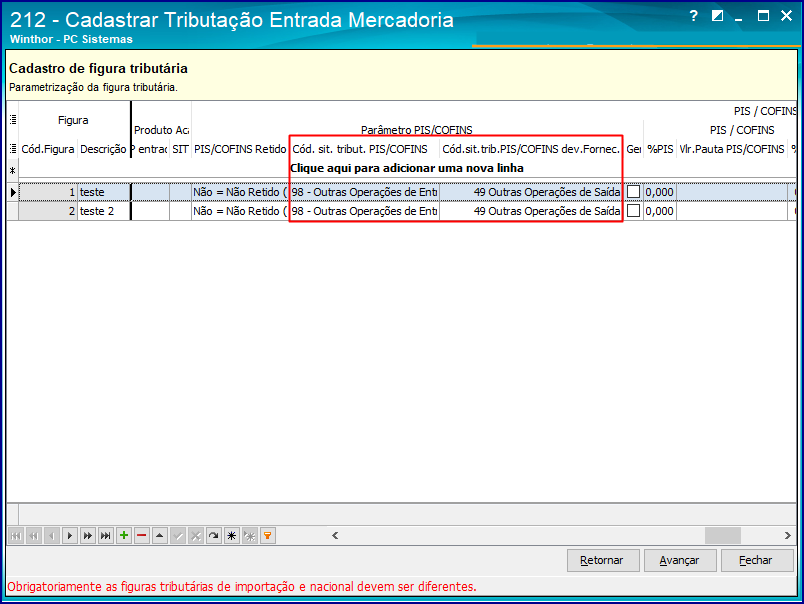Open help question mark in title bar

[694, 16]
